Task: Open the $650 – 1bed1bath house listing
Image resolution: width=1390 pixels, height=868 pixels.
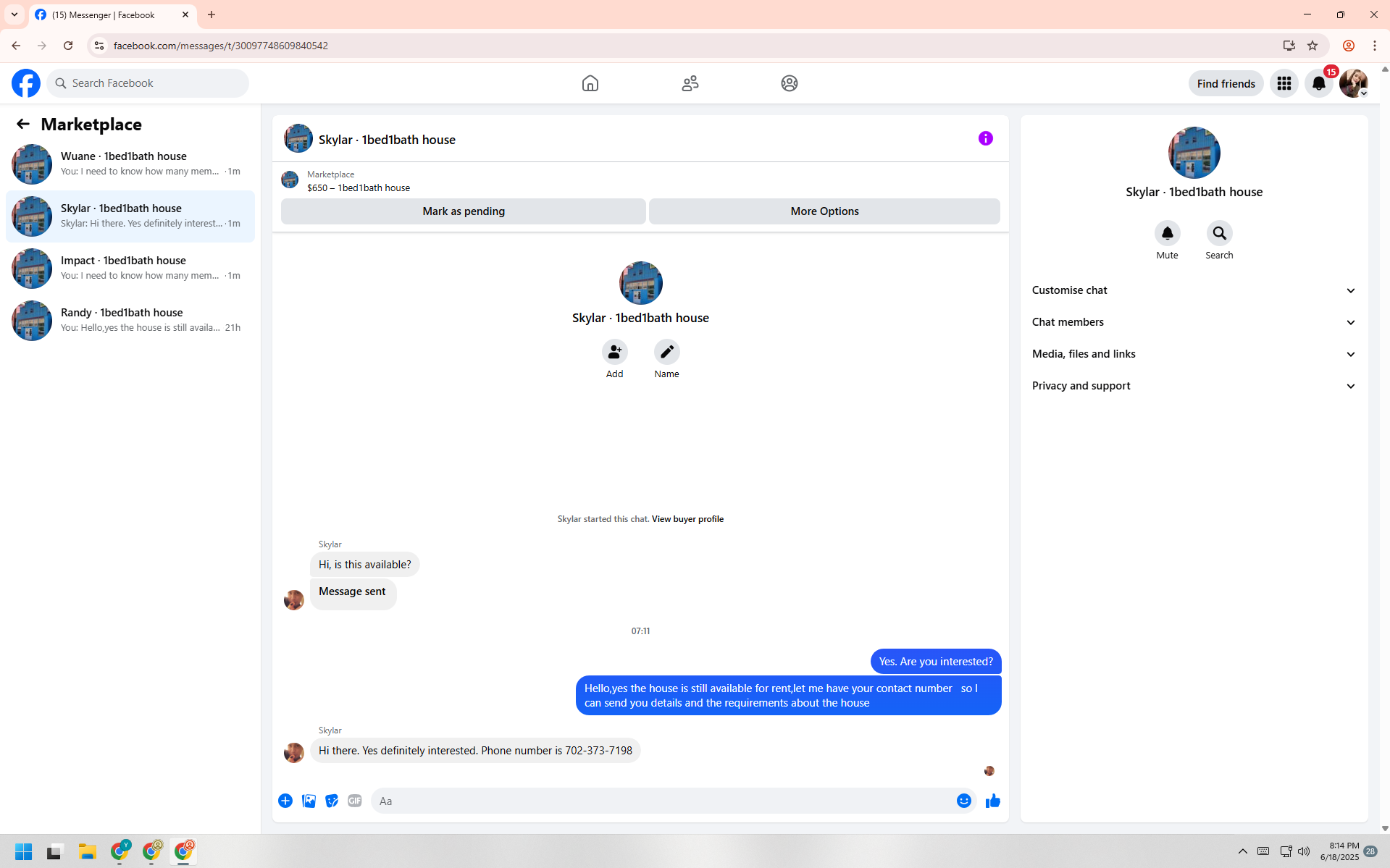Action: click(x=358, y=187)
